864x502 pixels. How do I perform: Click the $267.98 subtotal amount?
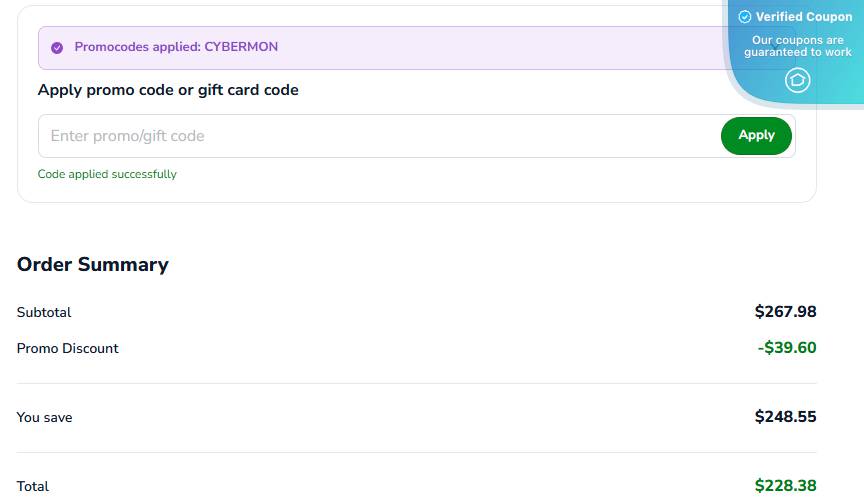pyautogui.click(x=785, y=312)
